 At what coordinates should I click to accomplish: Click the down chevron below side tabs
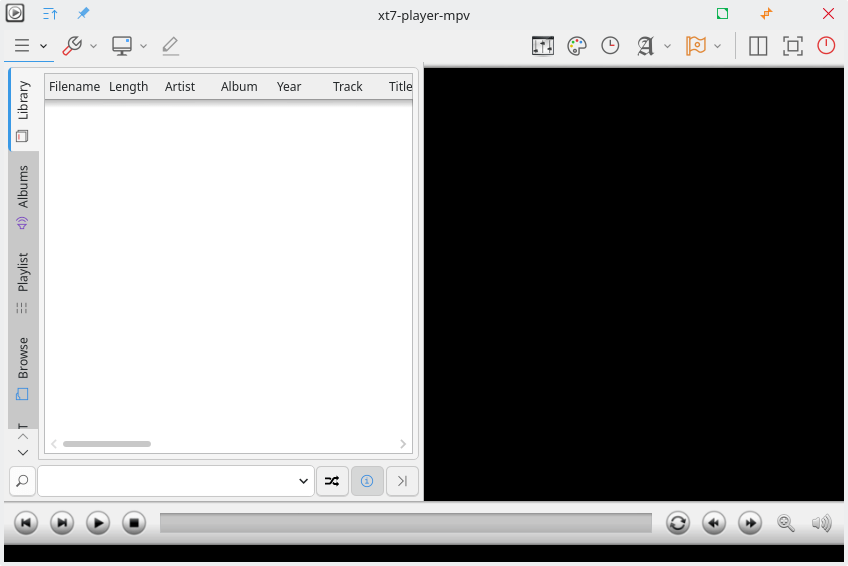(23, 452)
